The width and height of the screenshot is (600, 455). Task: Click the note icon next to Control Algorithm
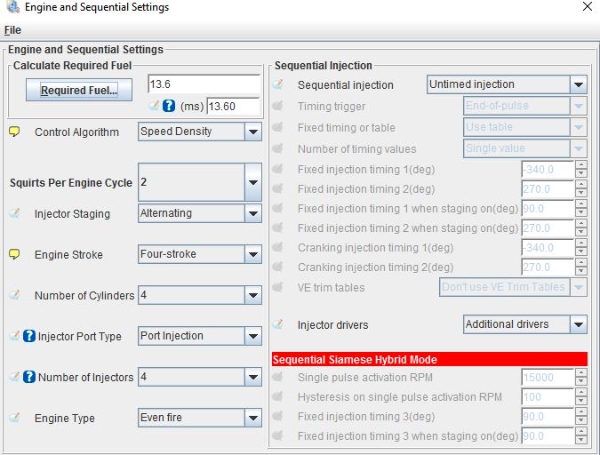pos(15,131)
